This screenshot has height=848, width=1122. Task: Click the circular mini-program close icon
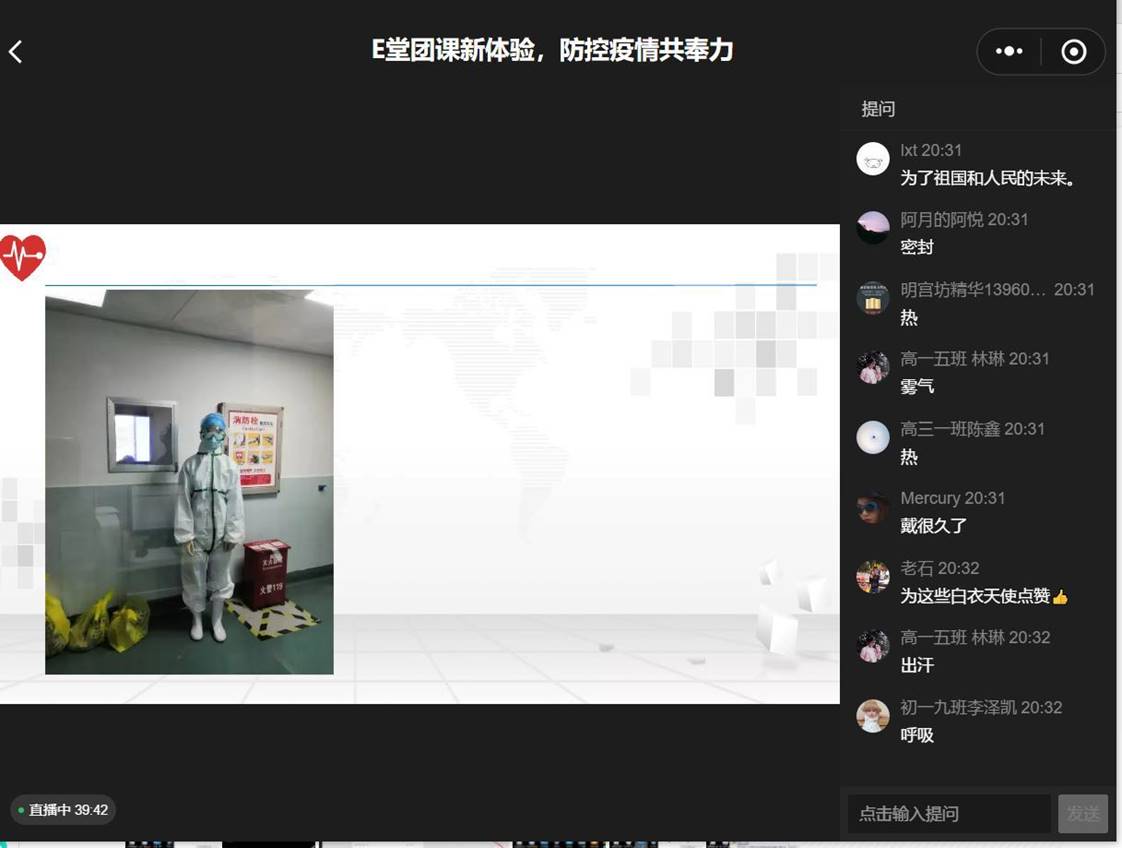pyautogui.click(x=1073, y=52)
